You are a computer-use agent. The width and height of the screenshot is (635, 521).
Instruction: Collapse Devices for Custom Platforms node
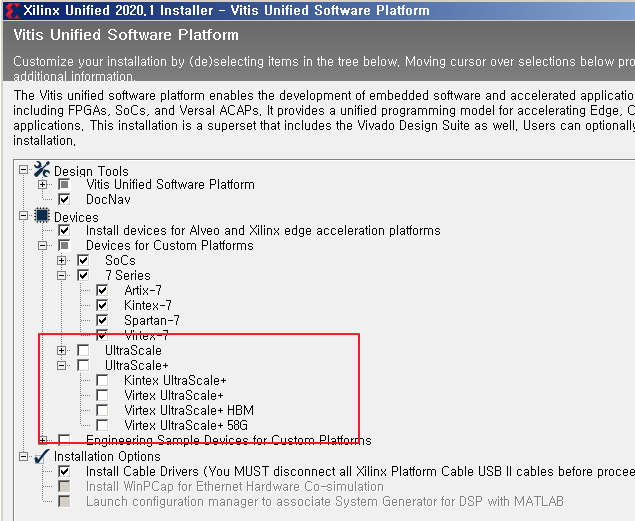43,246
